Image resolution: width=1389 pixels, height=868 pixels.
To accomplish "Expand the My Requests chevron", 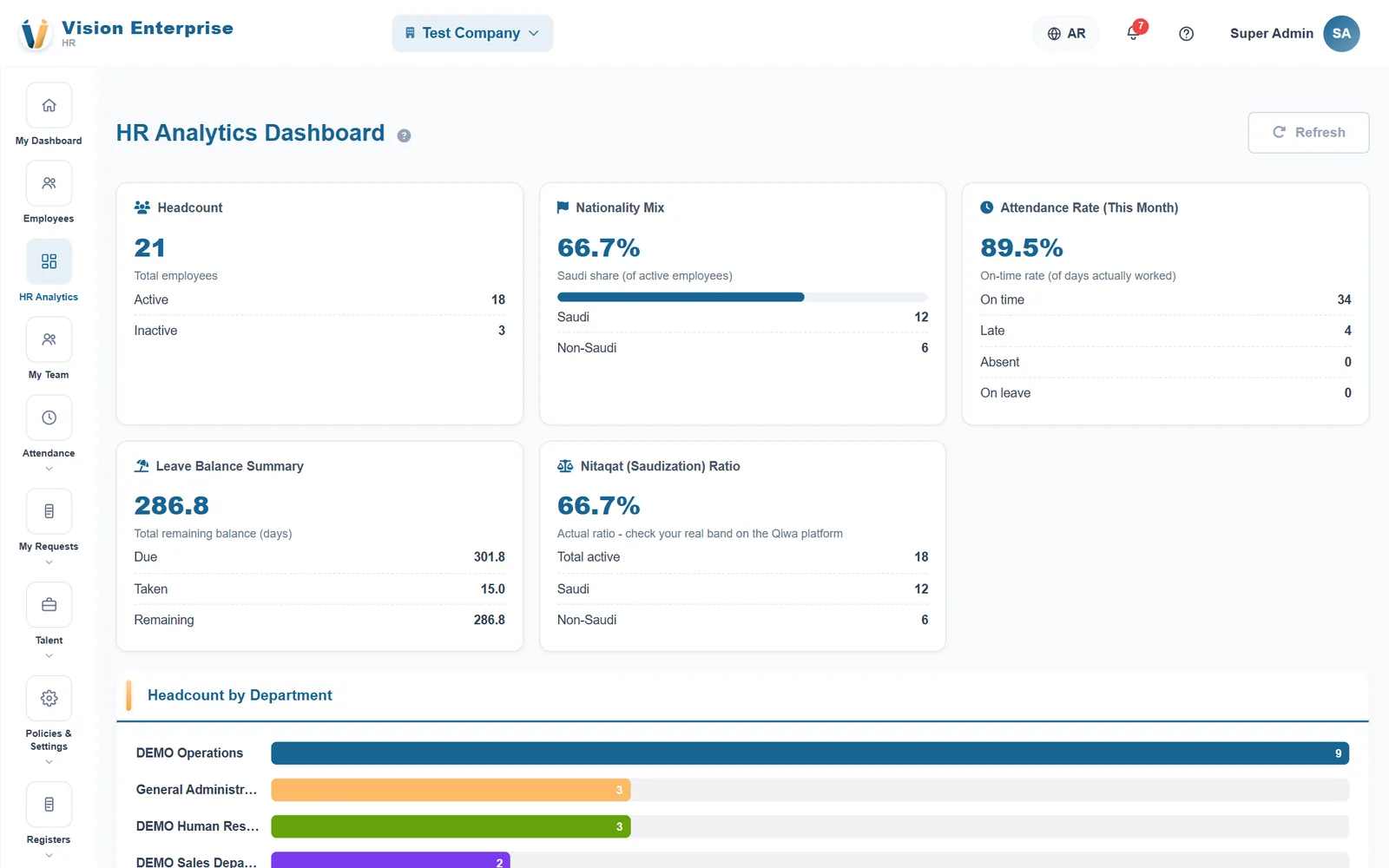I will [x=49, y=562].
